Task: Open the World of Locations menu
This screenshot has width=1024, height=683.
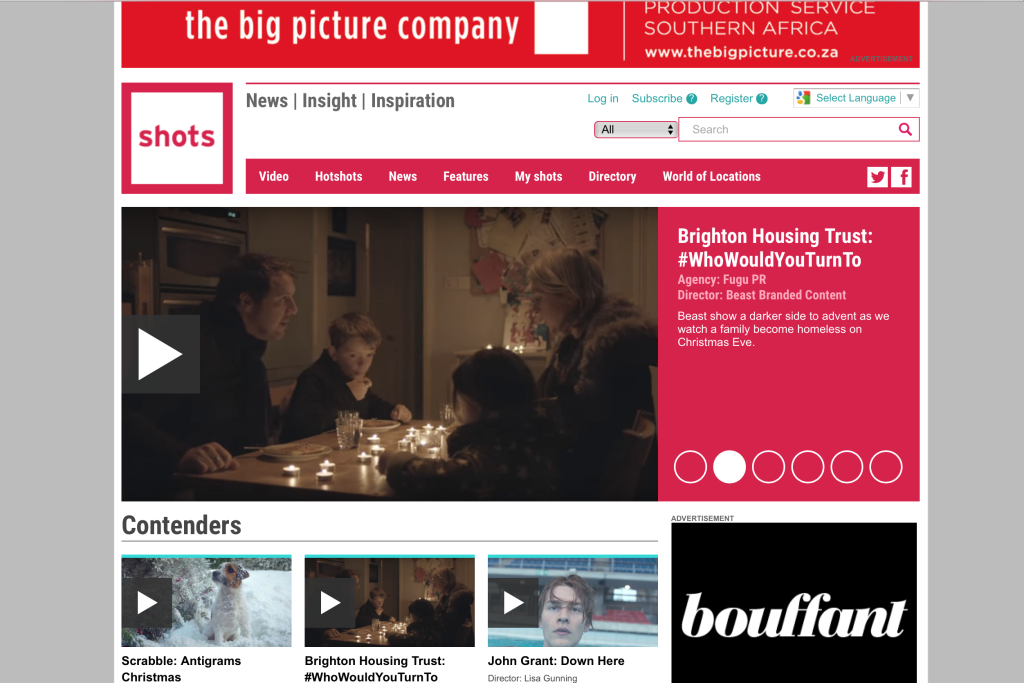Action: coord(711,176)
